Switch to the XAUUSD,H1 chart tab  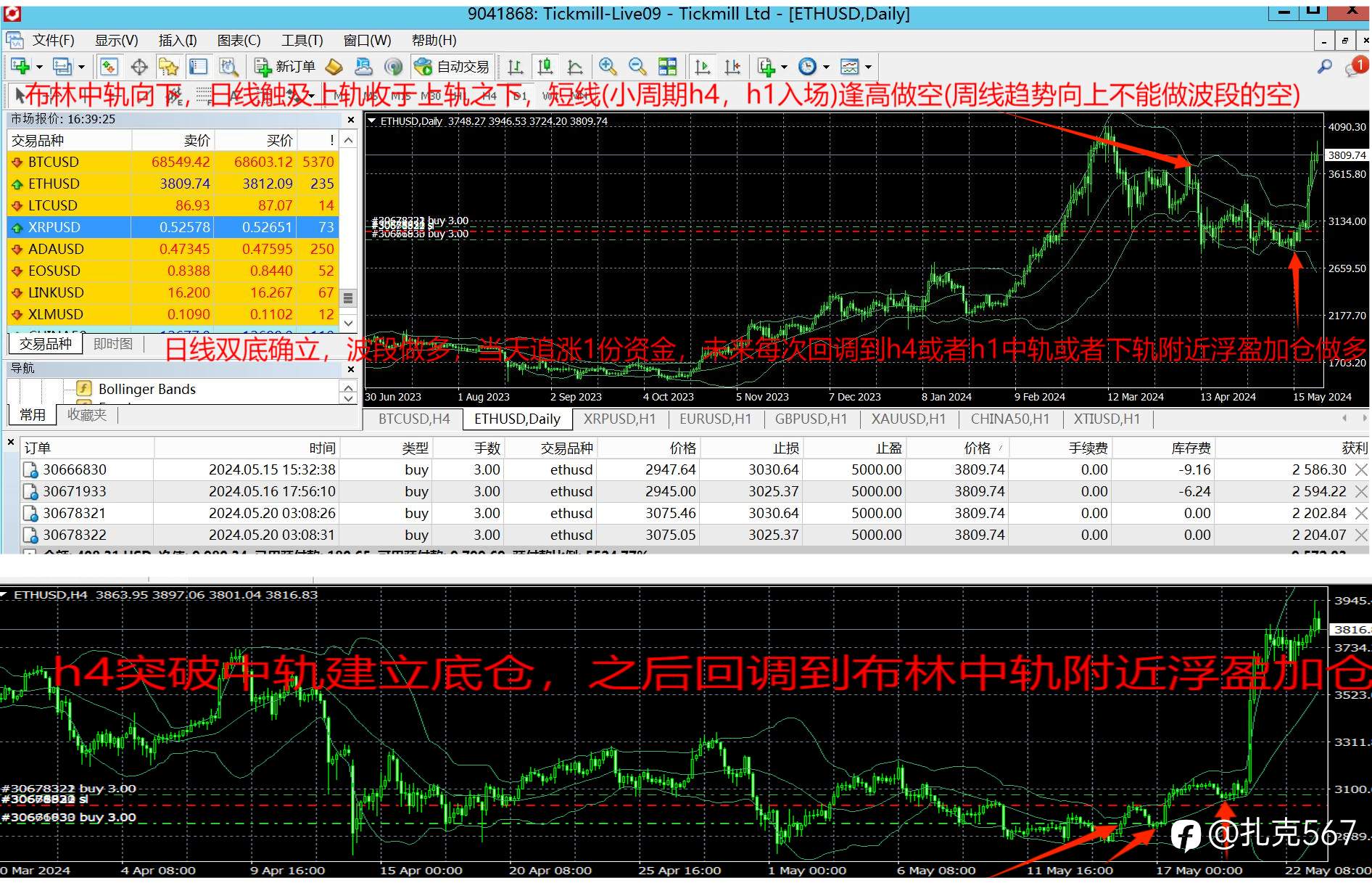coord(909,419)
